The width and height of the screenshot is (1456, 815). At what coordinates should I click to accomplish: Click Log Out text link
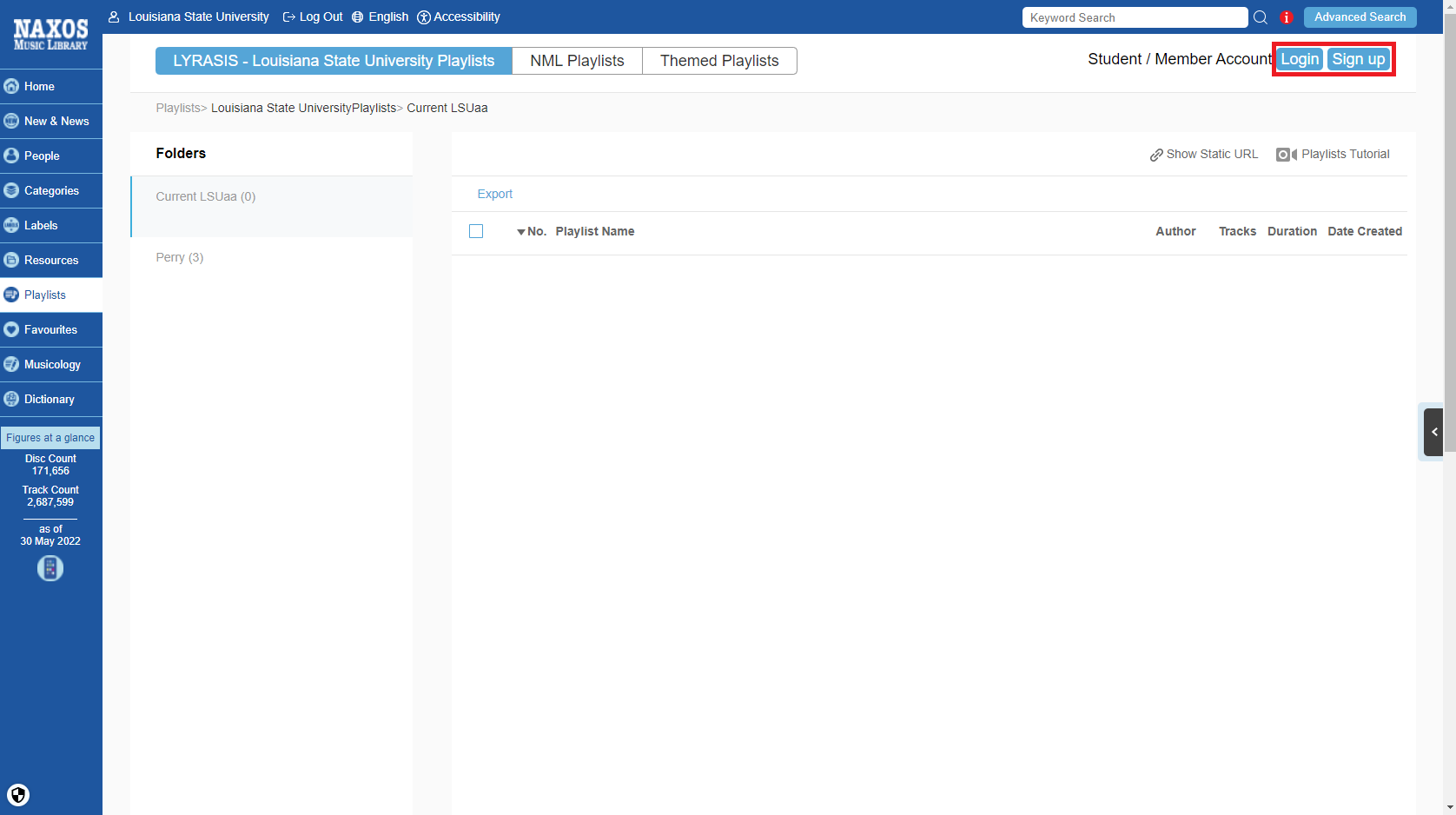[x=321, y=17]
